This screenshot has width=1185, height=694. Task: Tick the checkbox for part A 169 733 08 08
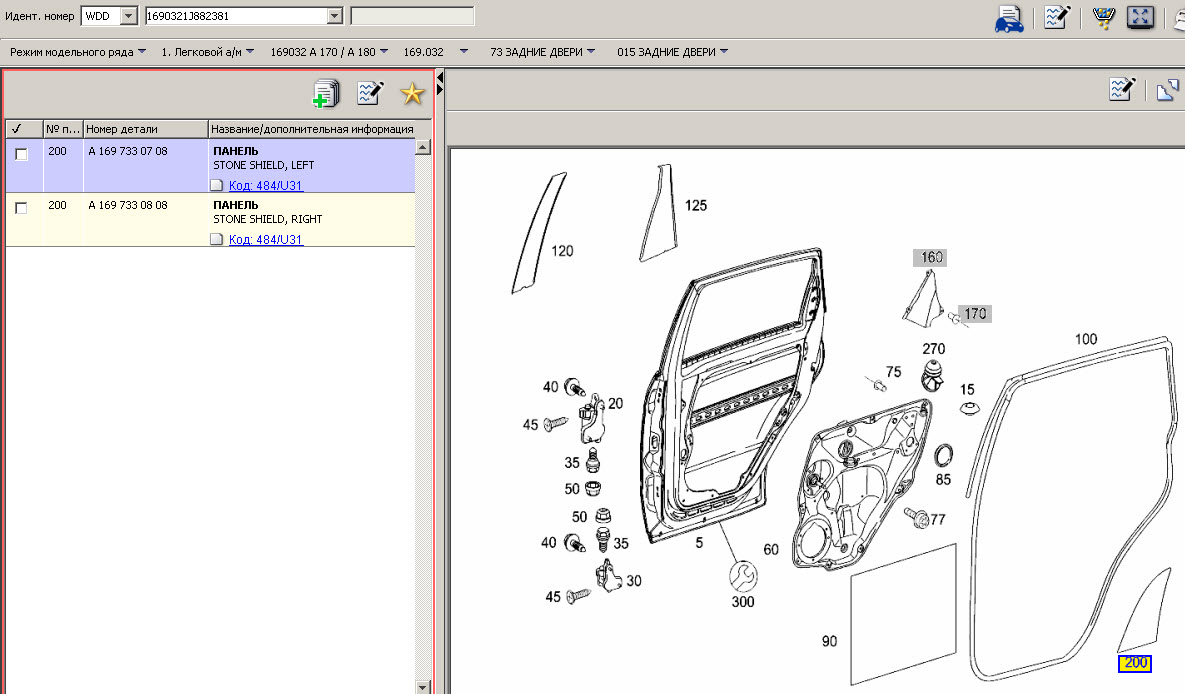(21, 208)
